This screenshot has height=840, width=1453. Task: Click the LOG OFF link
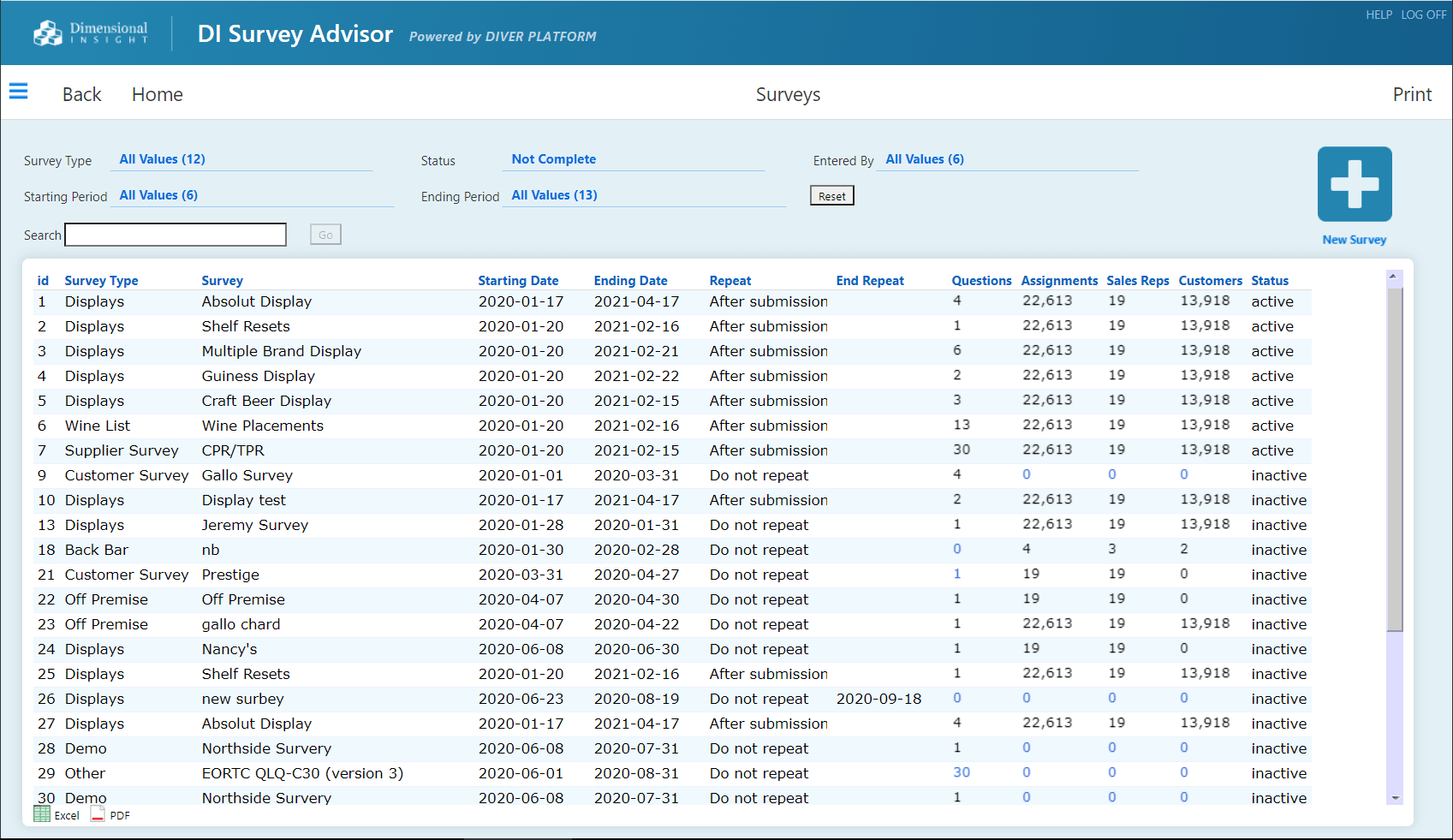tap(1423, 15)
